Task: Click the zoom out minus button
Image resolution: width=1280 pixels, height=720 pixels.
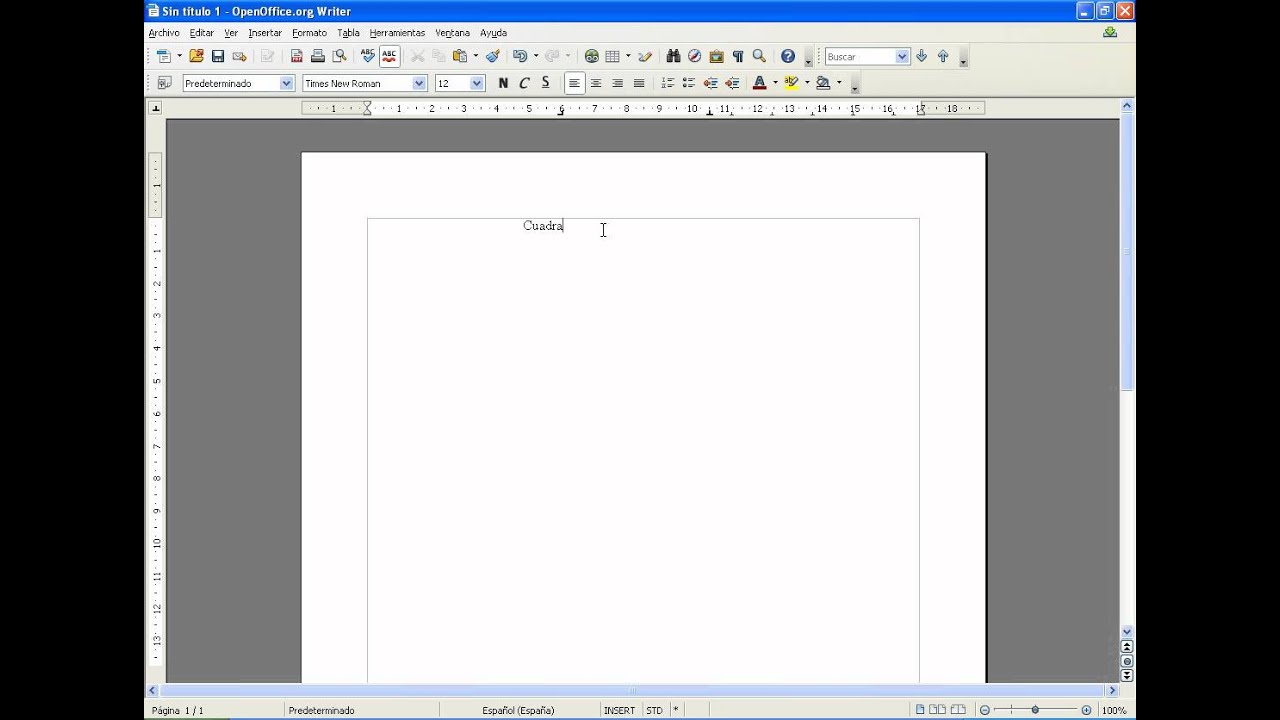Action: pos(984,710)
